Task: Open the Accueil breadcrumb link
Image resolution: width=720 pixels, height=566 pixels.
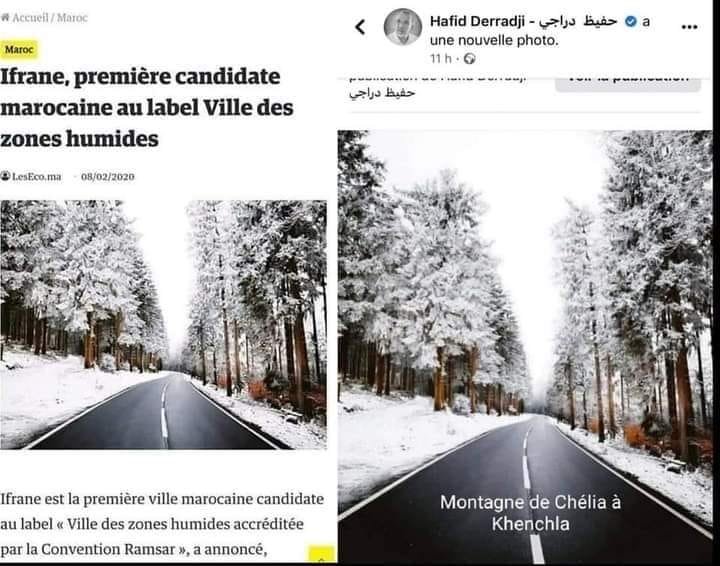Action: tap(30, 17)
